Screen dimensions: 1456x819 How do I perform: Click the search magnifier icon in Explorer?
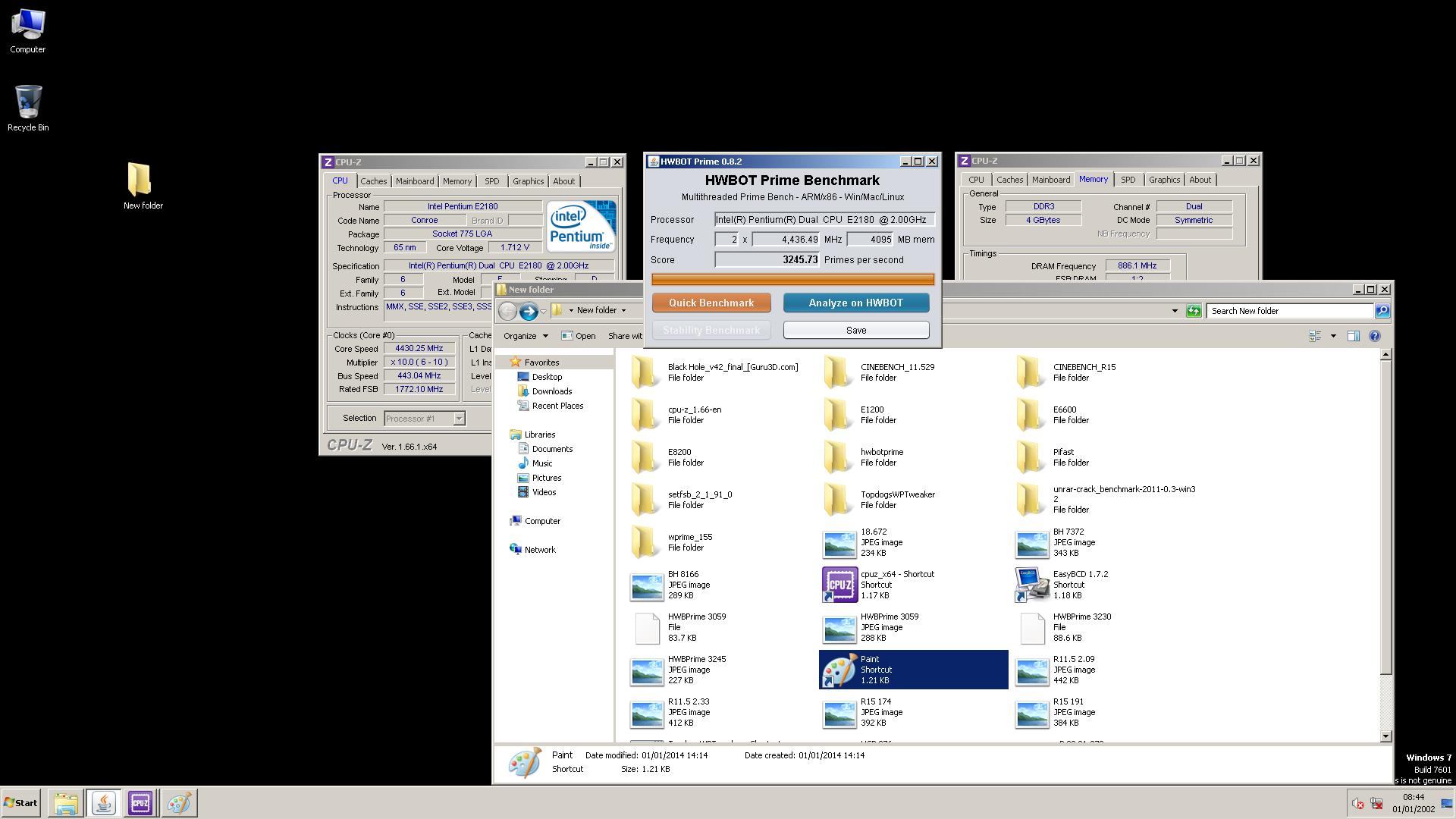point(1382,311)
